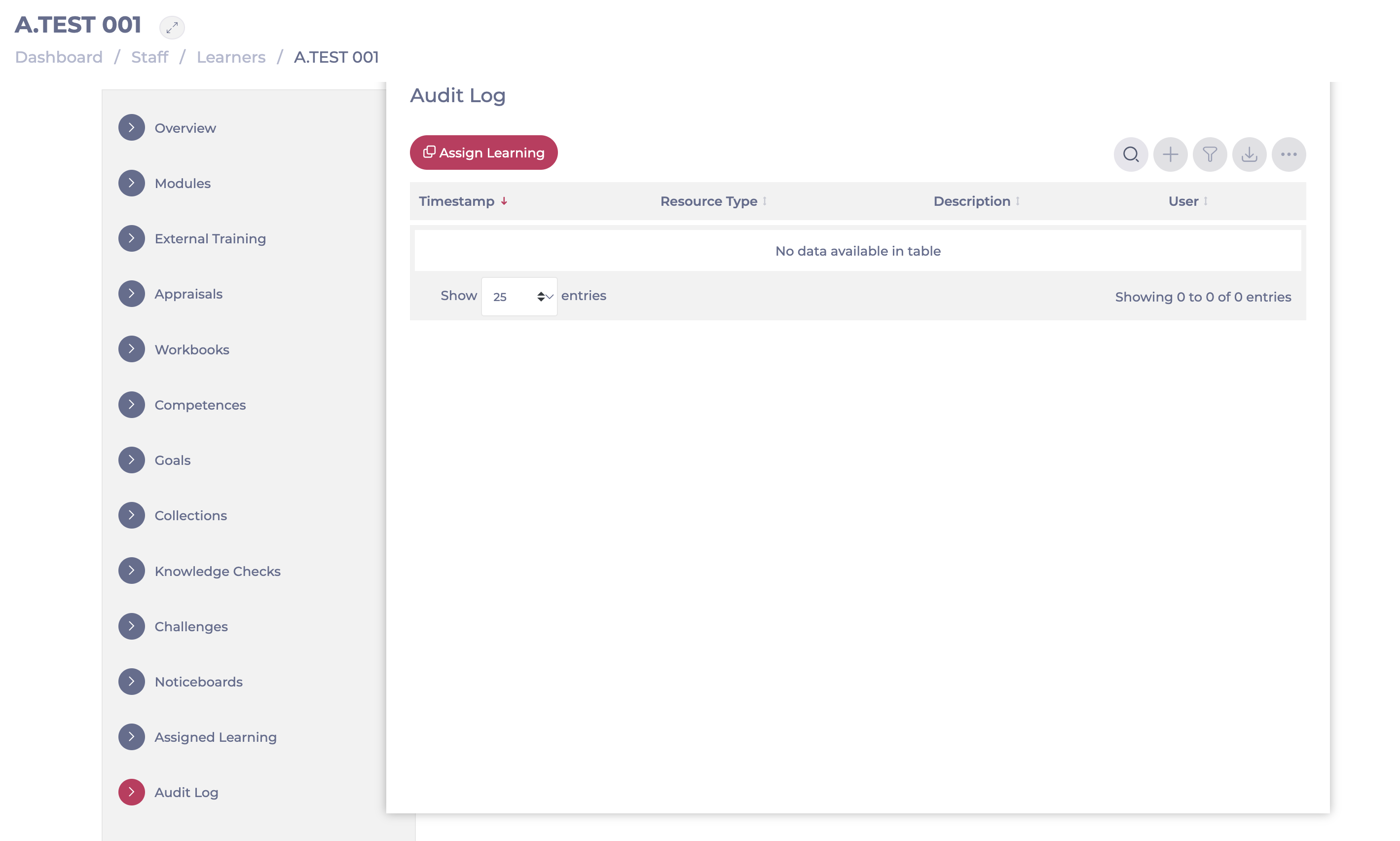Go to External Training section

coord(210,238)
